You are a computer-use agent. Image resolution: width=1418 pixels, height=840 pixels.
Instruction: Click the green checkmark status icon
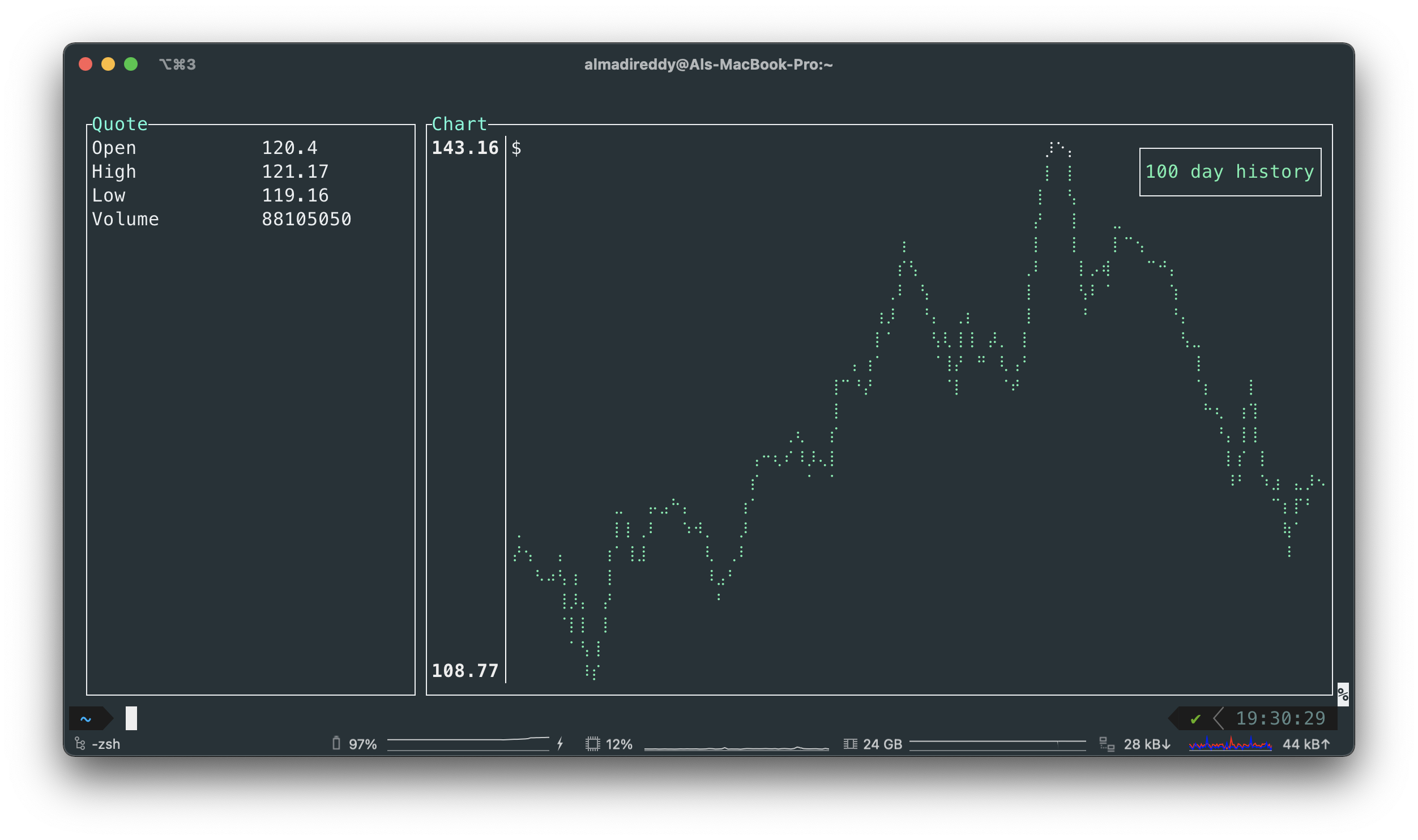pos(1195,719)
